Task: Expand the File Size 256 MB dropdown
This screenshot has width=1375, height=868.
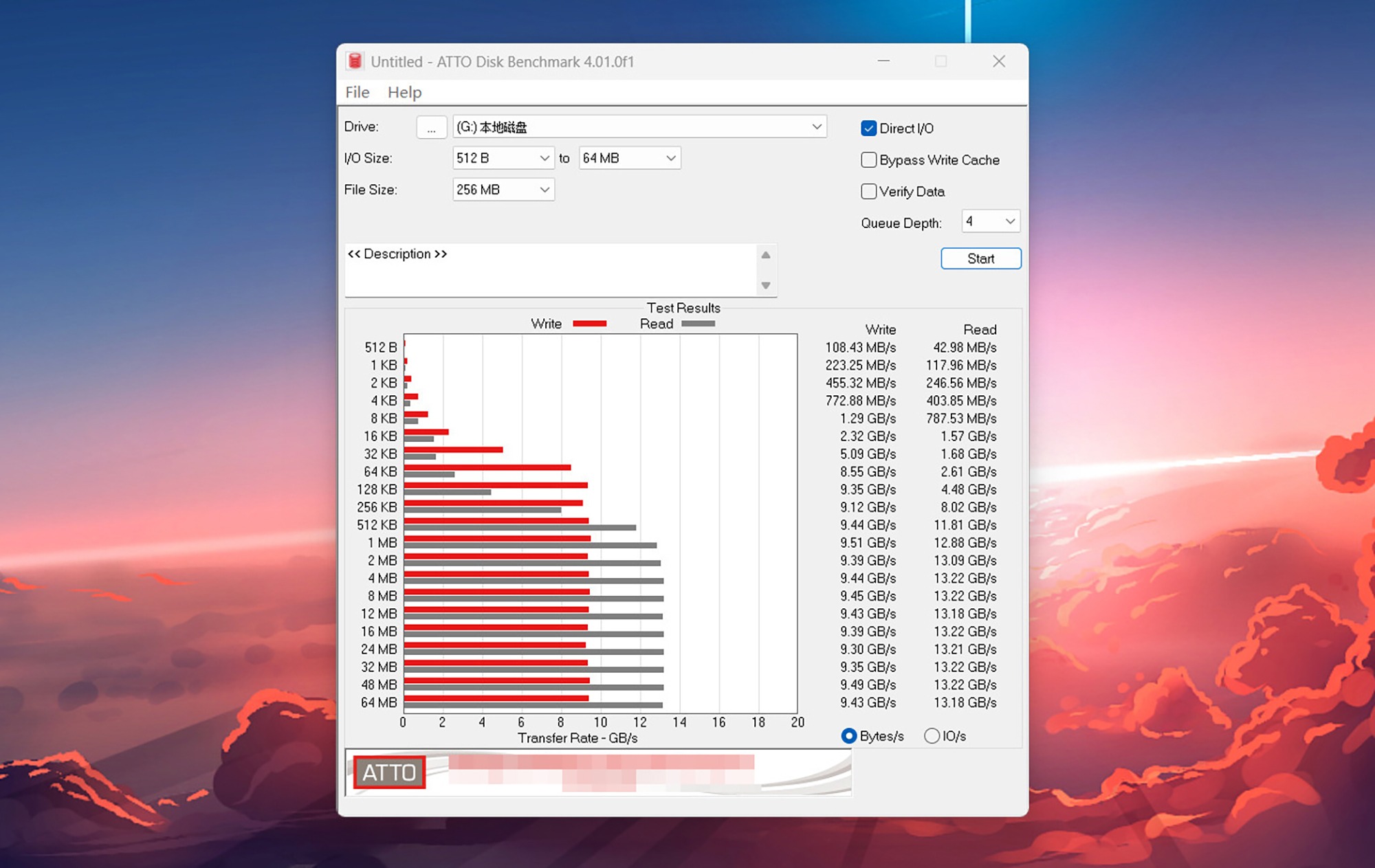Action: (x=544, y=190)
